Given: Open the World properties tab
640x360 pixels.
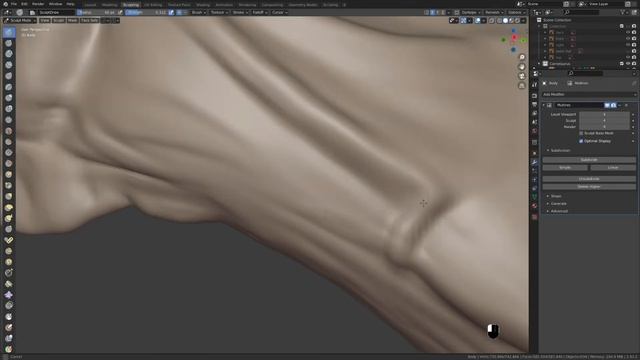Looking at the screenshot, I should pos(534,131).
